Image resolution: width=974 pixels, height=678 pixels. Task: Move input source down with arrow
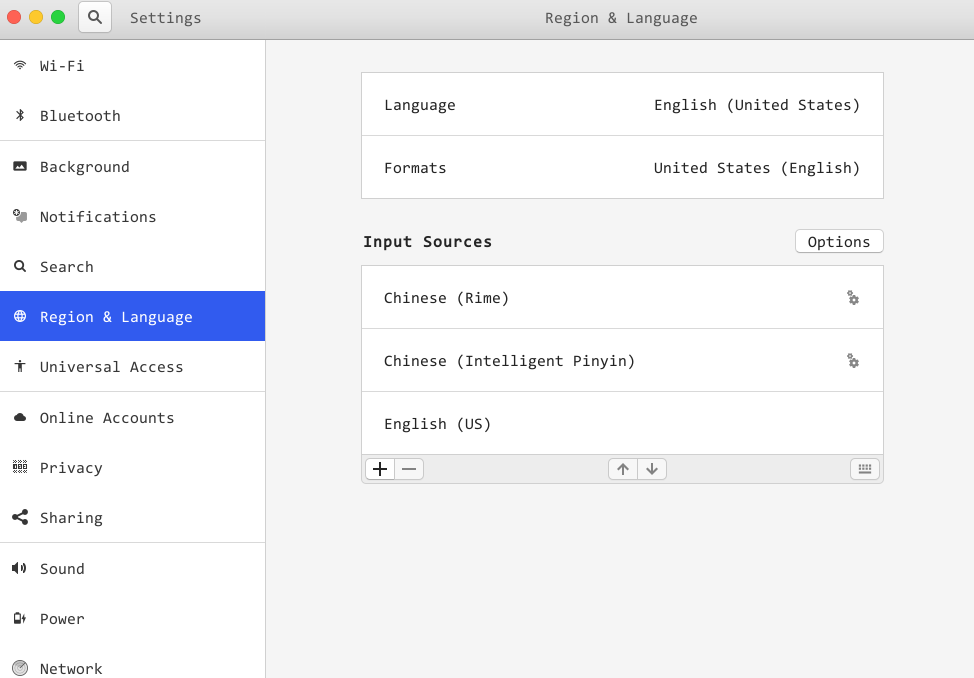click(652, 469)
